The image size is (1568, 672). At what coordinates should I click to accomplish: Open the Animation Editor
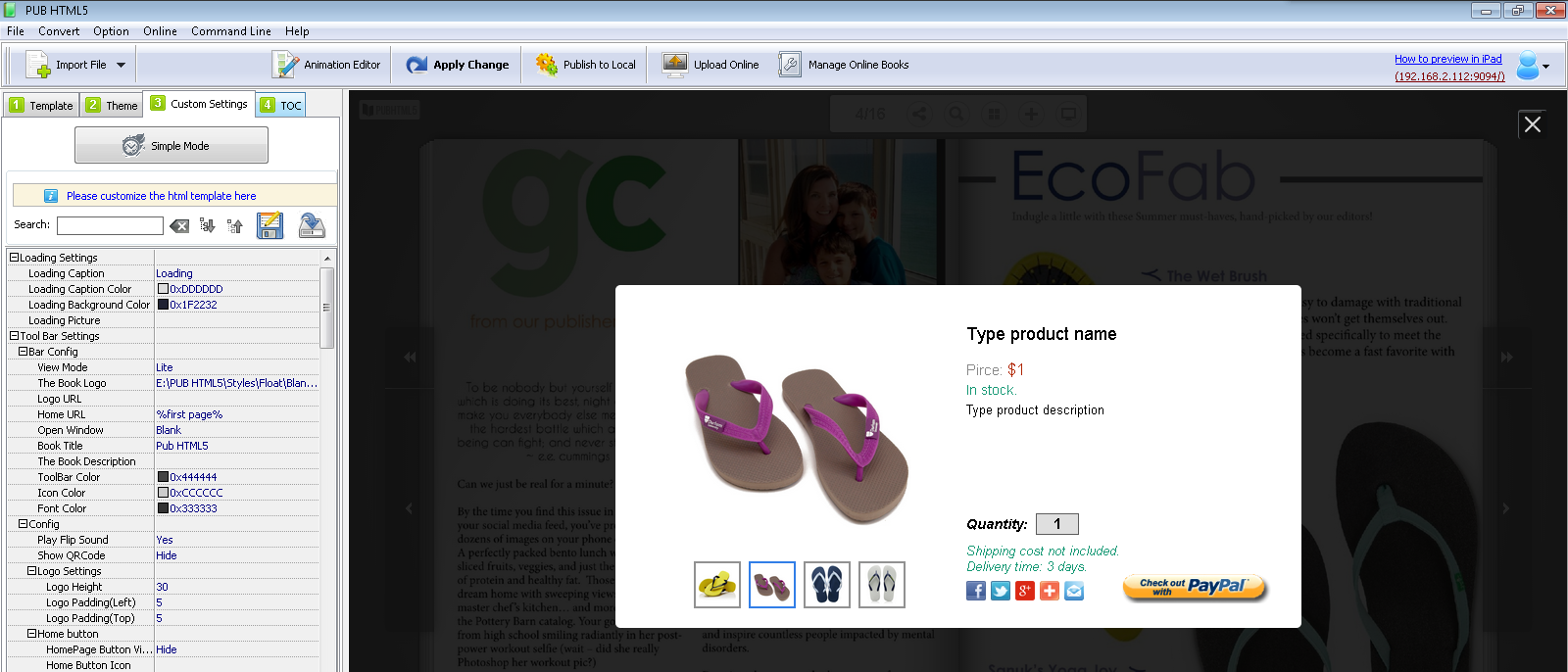326,65
